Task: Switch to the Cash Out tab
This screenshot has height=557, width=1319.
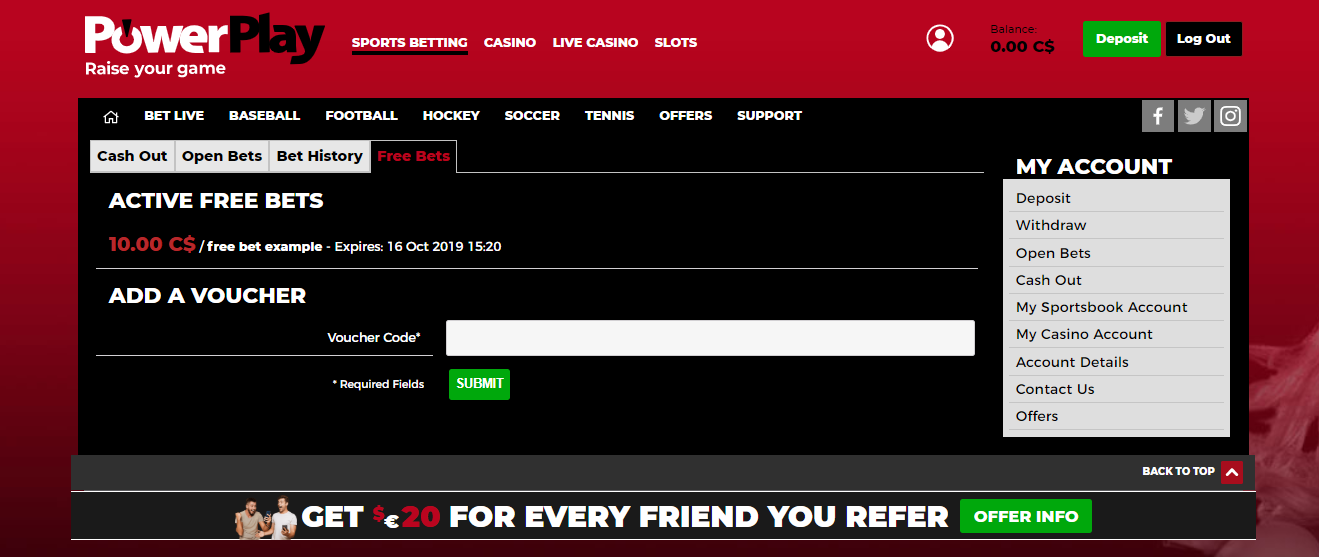Action: point(132,156)
